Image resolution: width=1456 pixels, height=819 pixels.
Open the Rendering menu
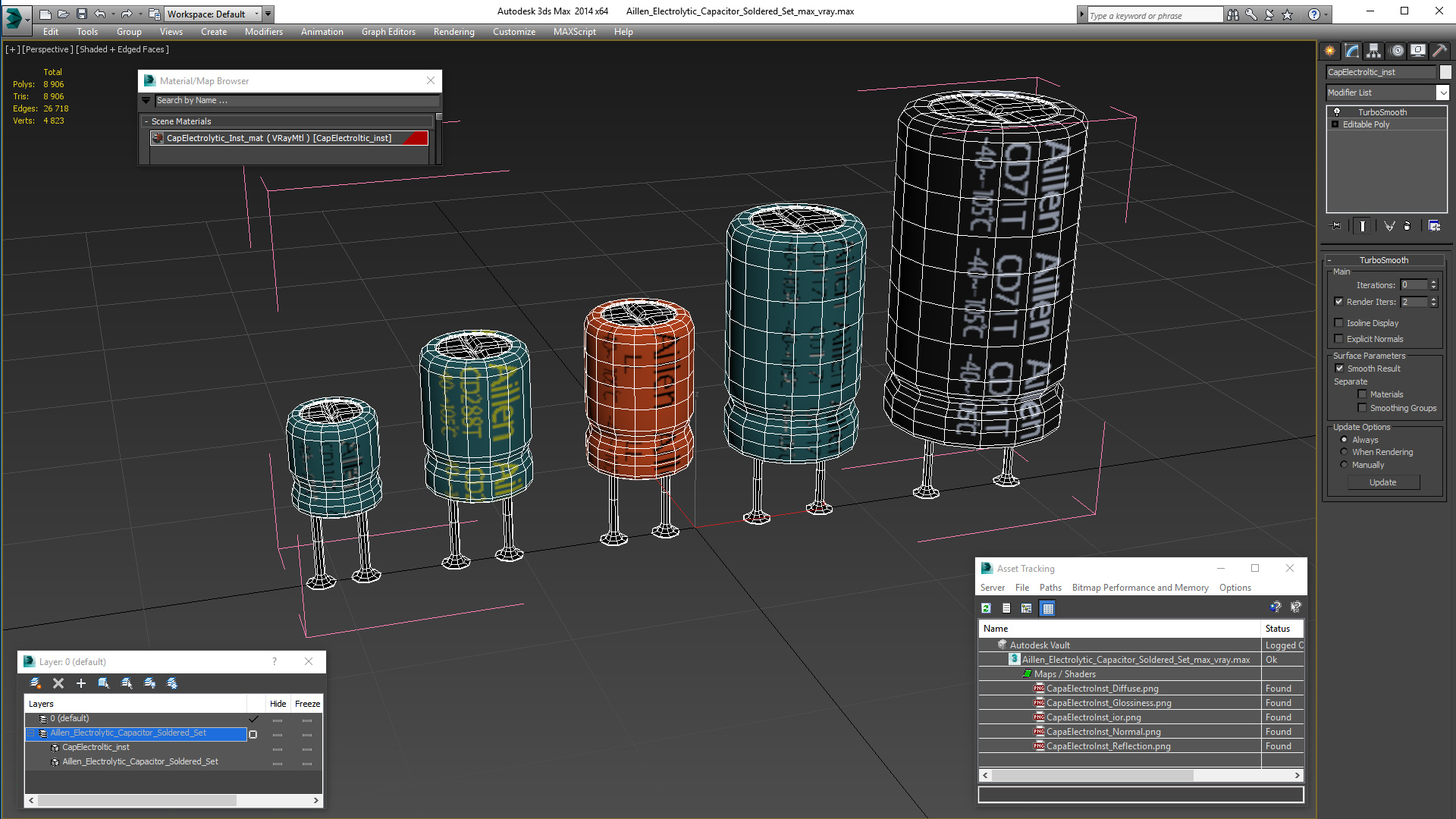(x=453, y=32)
